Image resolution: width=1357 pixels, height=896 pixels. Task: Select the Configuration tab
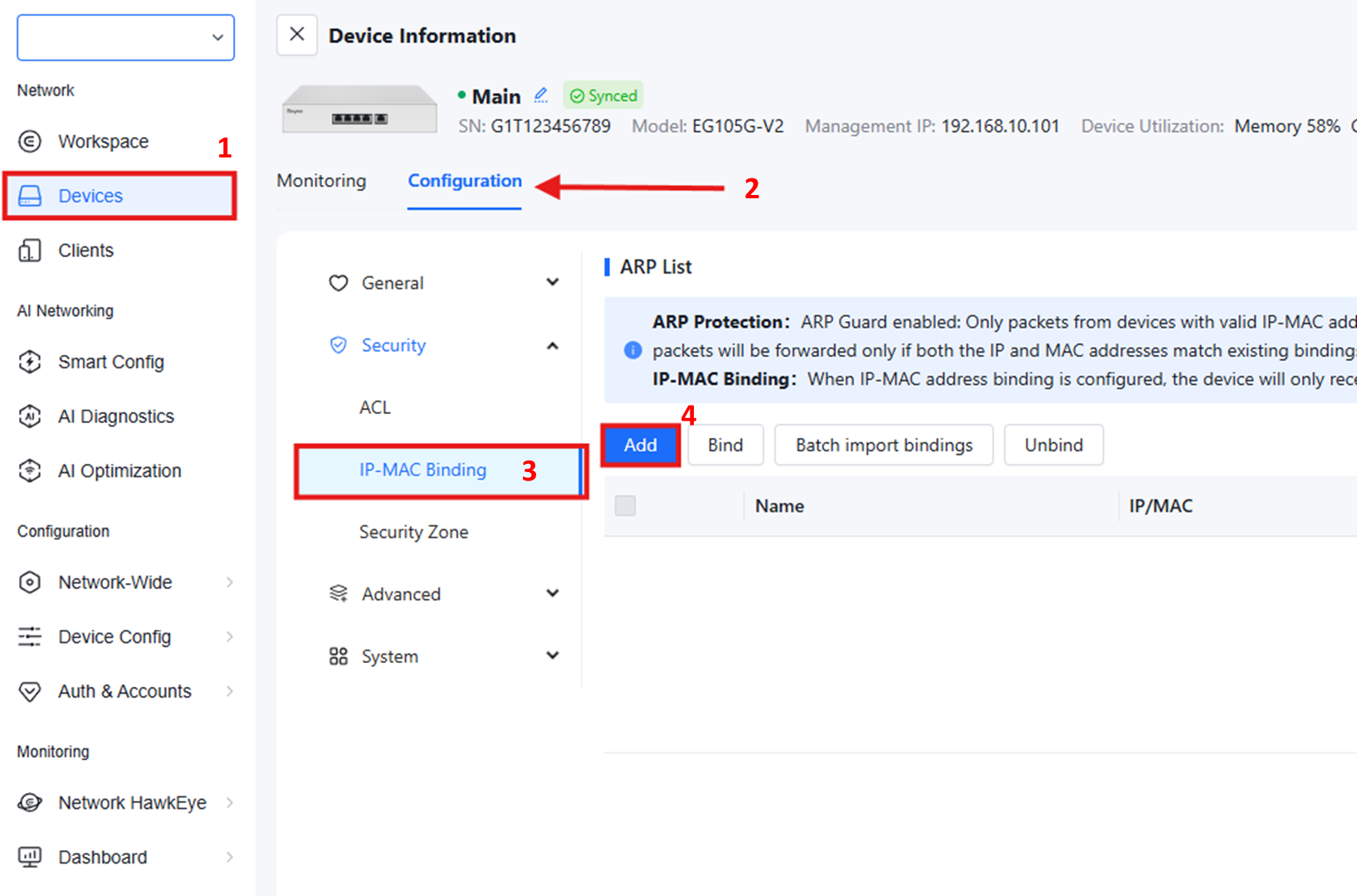(465, 181)
